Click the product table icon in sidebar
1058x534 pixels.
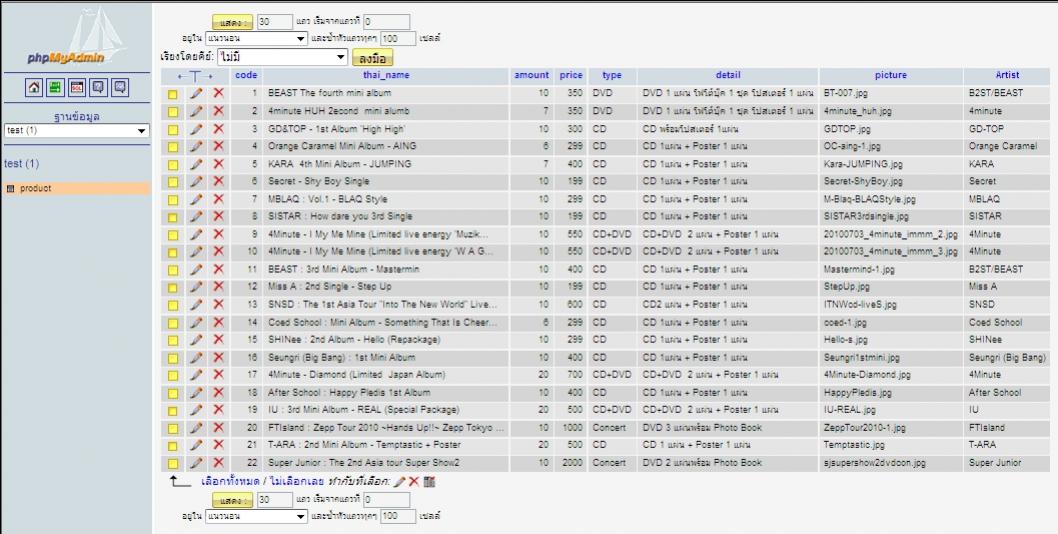point(10,189)
